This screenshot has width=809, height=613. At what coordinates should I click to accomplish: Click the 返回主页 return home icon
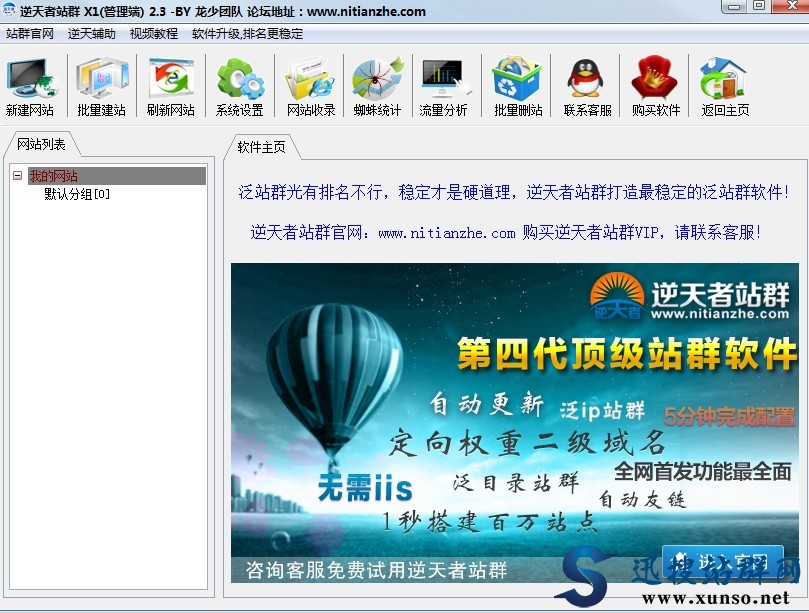point(725,87)
